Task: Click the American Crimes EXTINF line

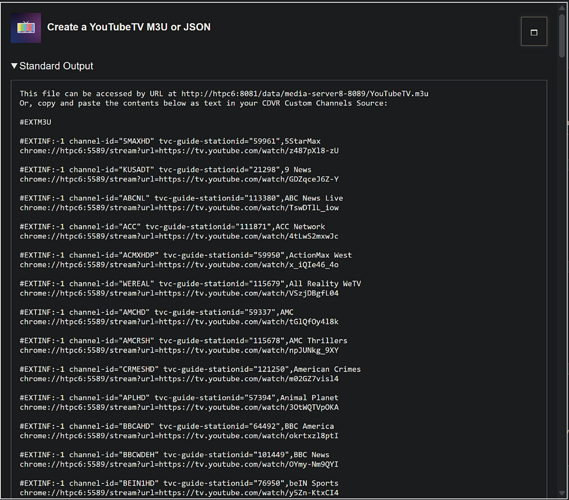Action: (x=191, y=369)
